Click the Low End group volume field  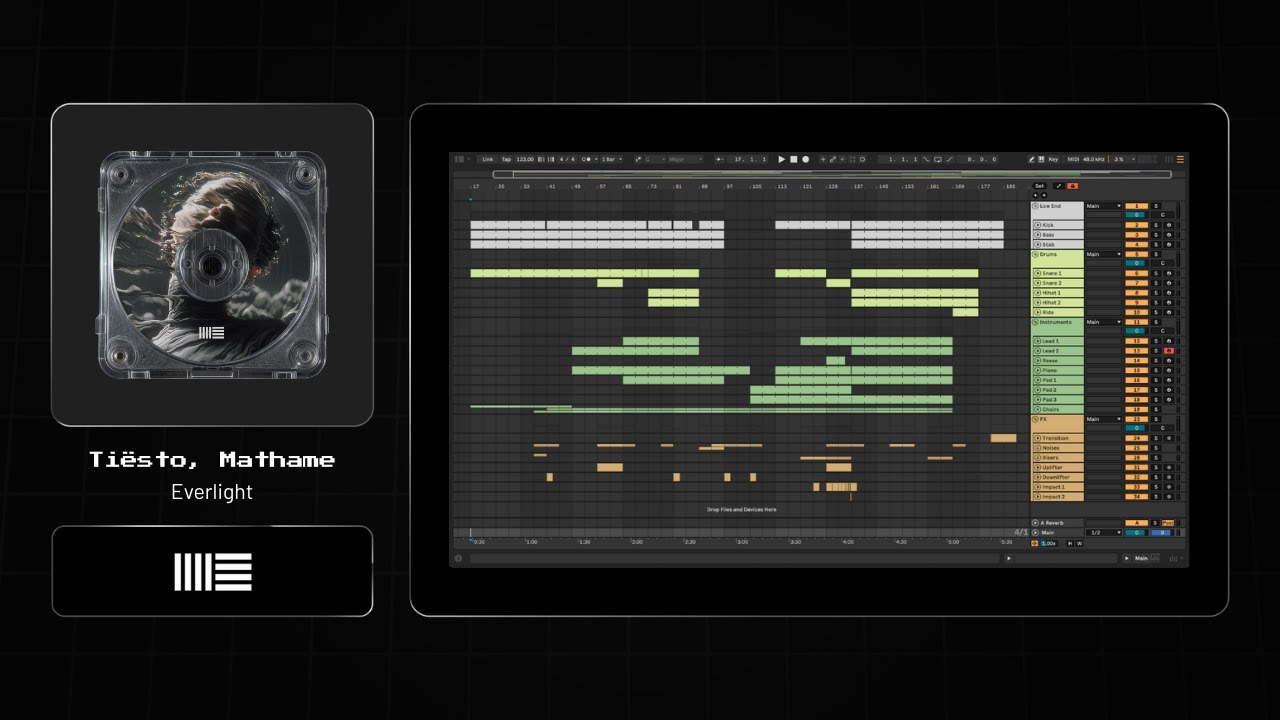1136,215
